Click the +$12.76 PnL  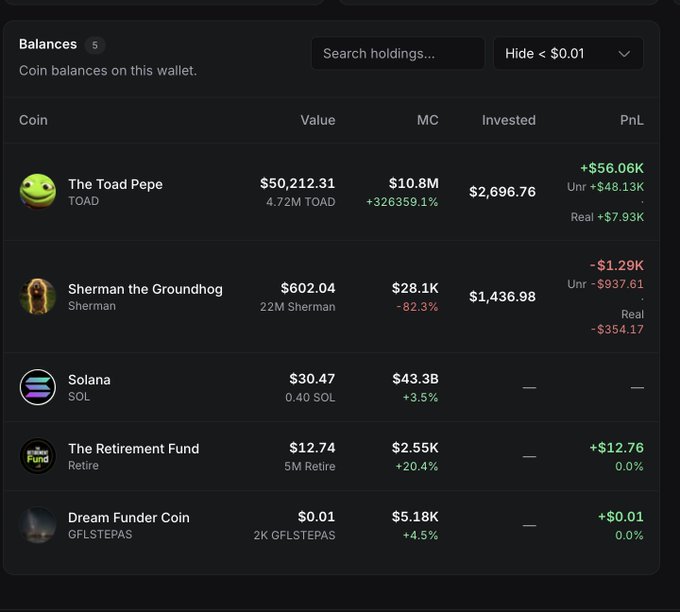tap(616, 448)
